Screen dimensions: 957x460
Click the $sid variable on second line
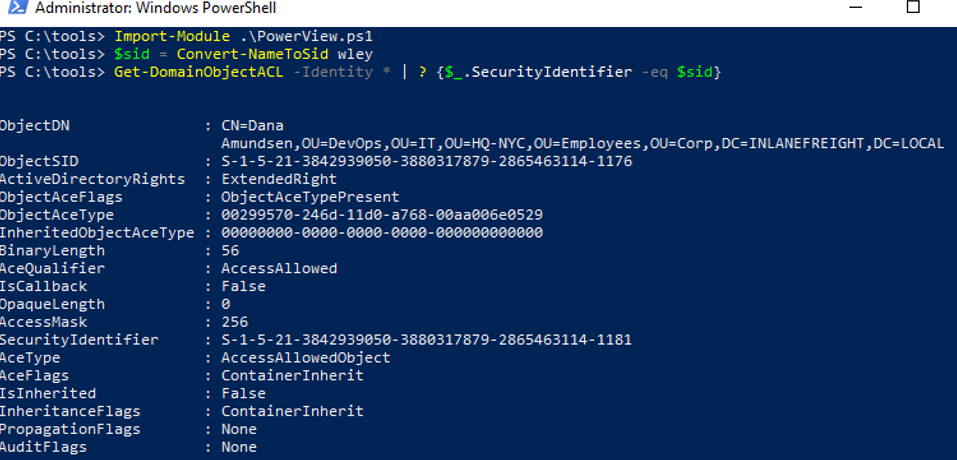click(x=130, y=55)
